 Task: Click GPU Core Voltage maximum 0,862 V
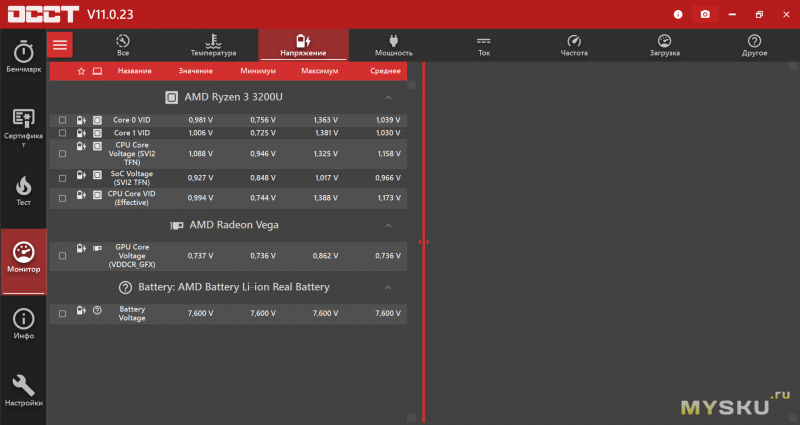(326, 256)
